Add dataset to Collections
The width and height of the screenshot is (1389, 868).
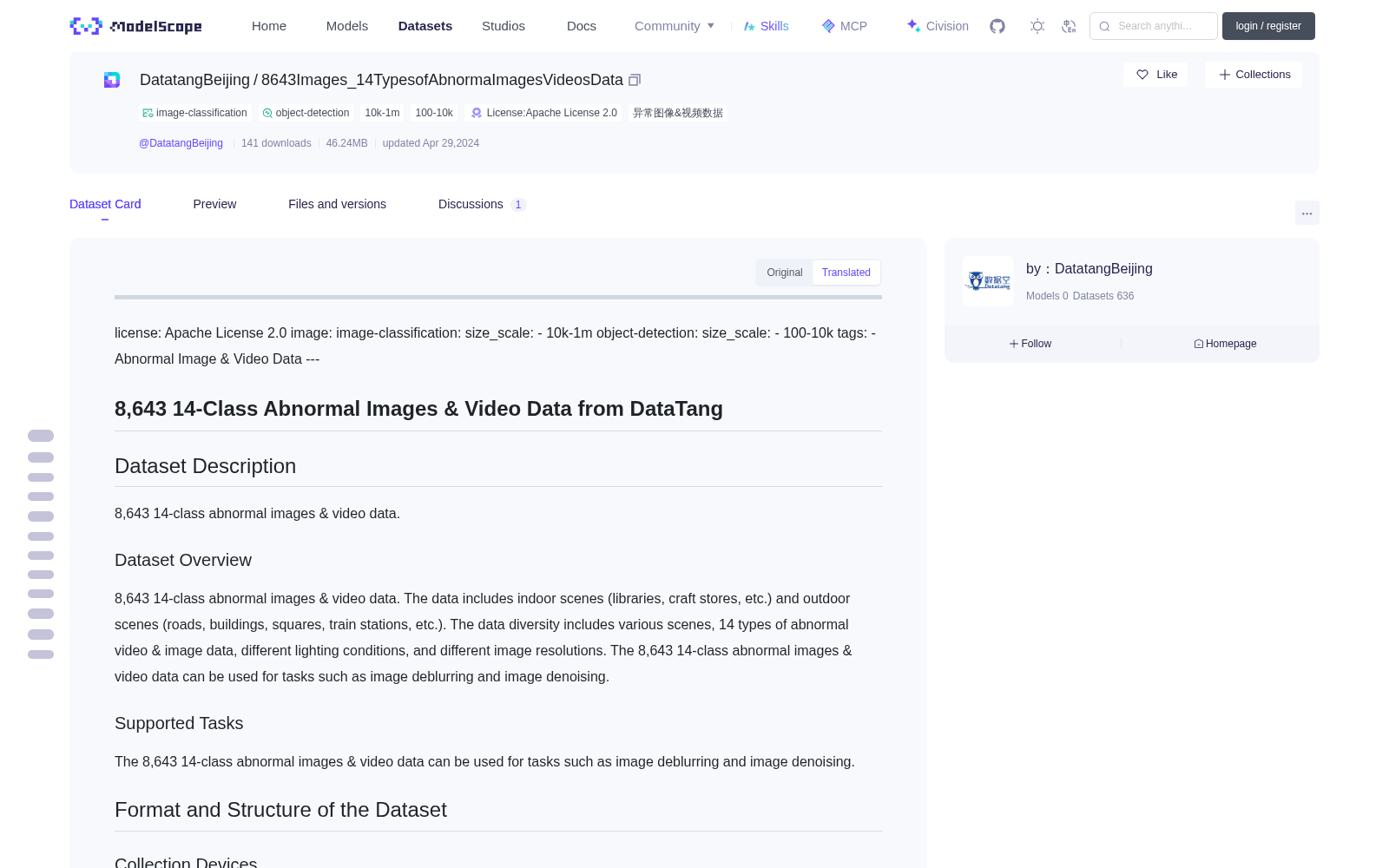1254,75
